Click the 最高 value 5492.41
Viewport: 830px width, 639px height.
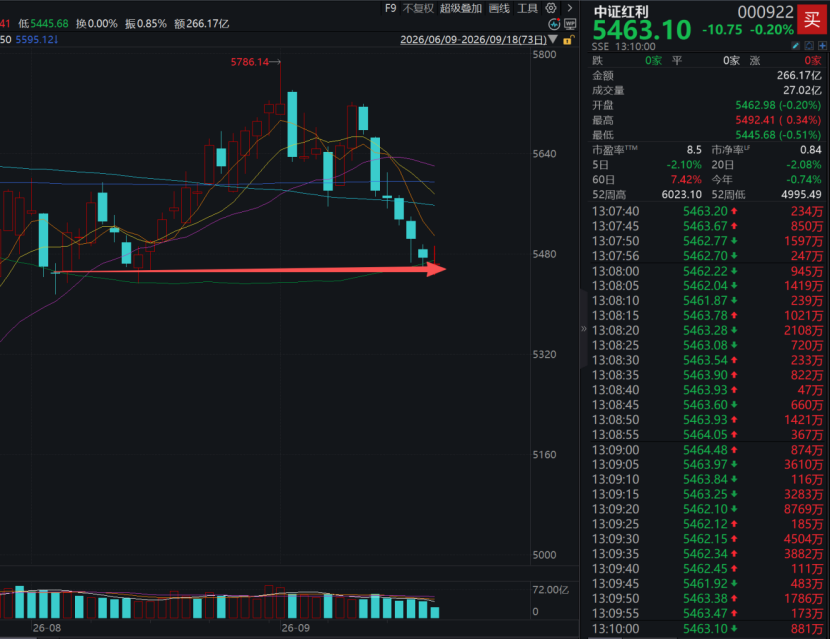coord(755,120)
